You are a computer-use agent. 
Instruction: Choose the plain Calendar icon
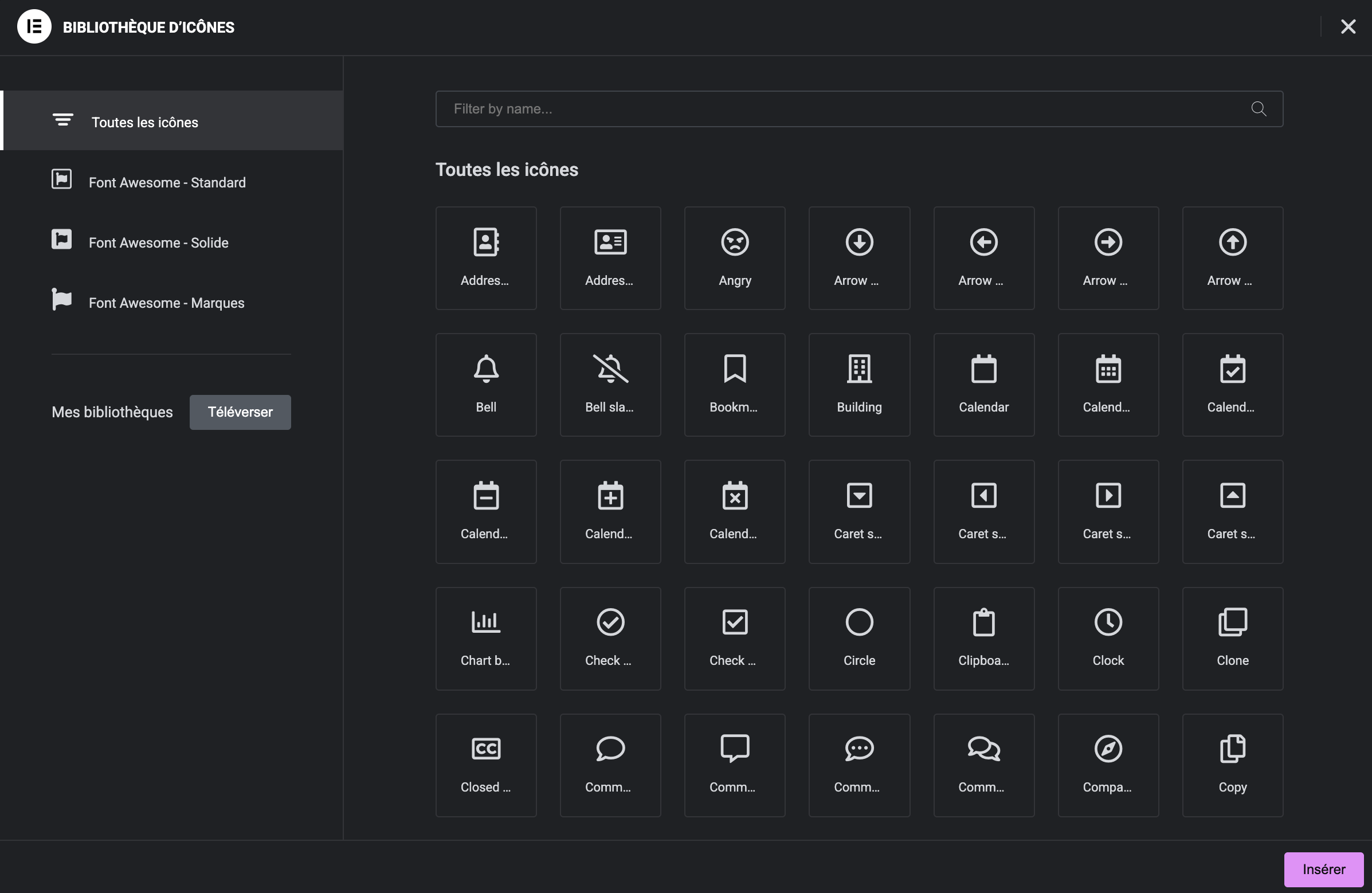click(983, 385)
